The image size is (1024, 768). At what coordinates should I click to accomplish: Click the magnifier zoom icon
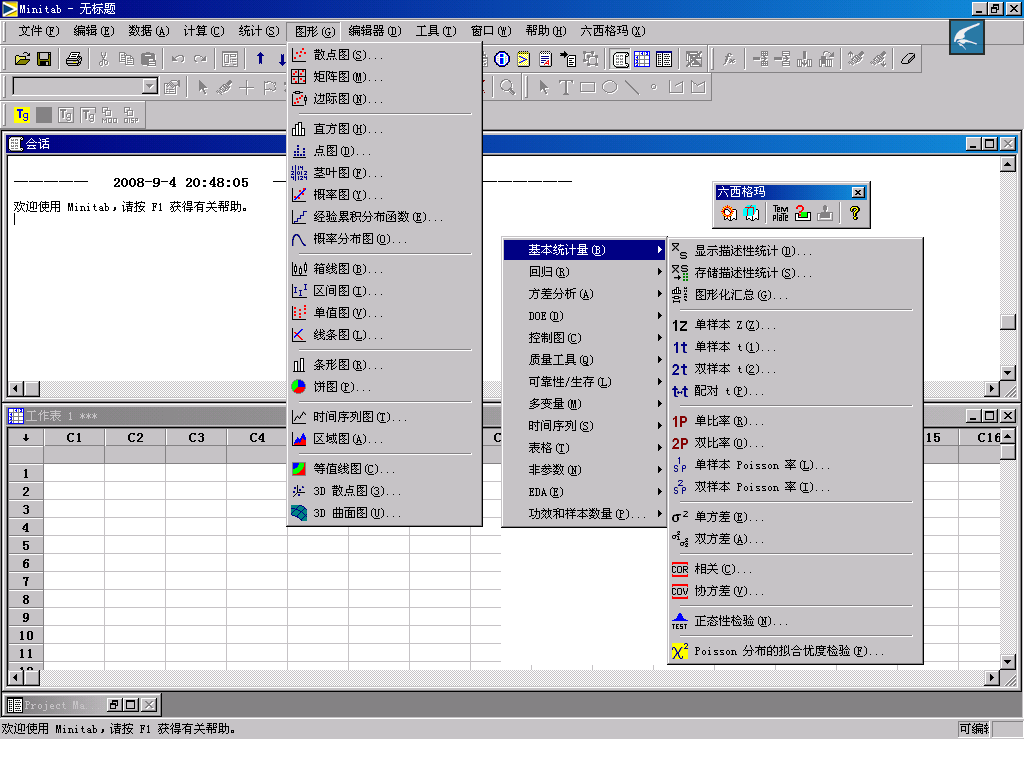click(507, 87)
